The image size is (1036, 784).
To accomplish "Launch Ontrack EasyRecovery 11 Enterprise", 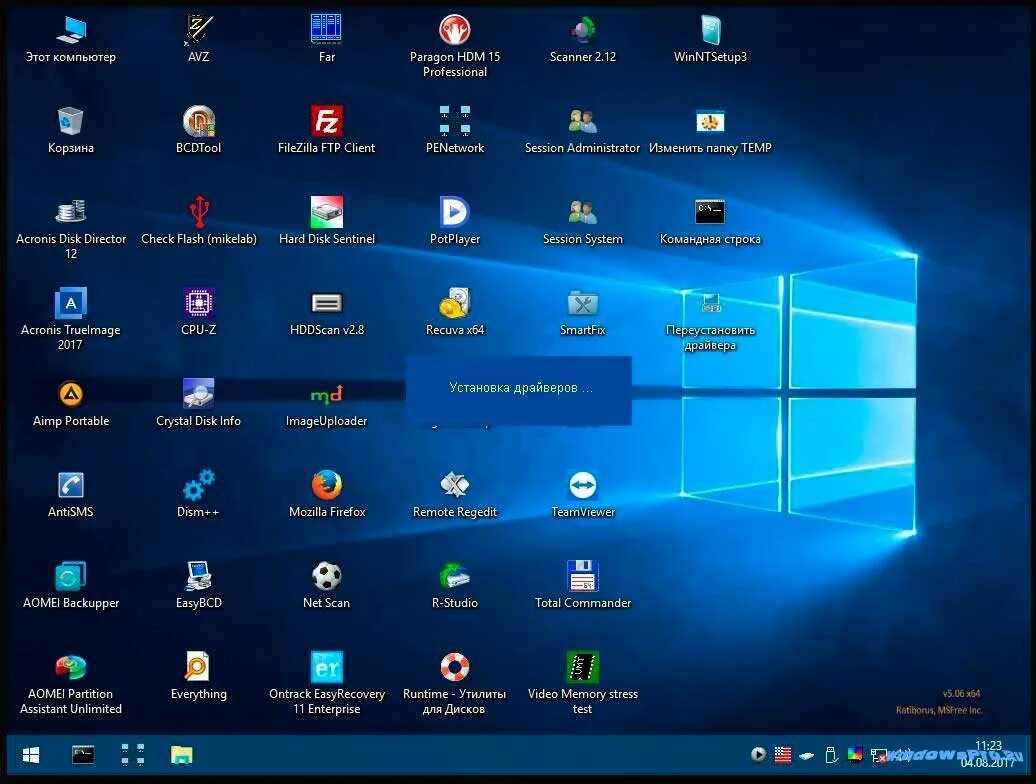I will coord(326,683).
